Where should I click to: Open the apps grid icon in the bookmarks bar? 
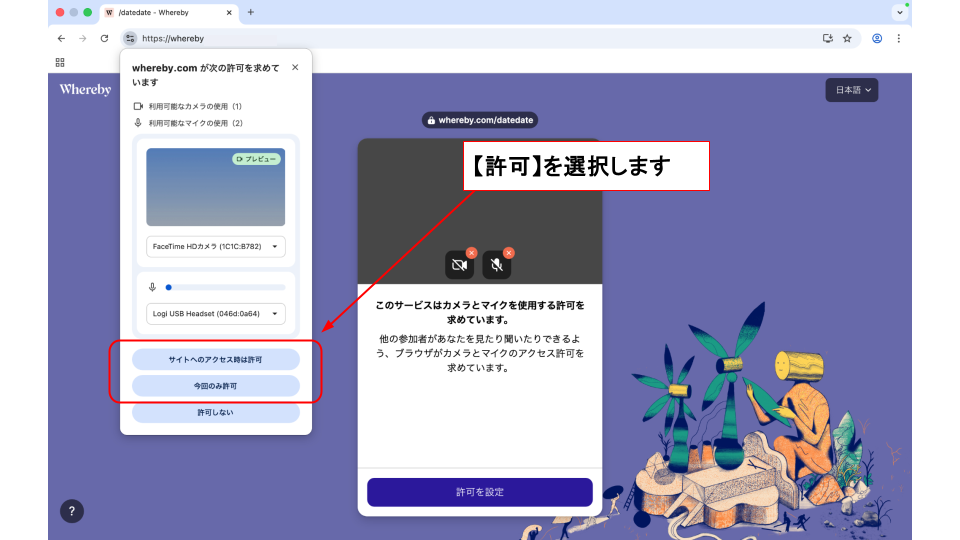point(61,62)
